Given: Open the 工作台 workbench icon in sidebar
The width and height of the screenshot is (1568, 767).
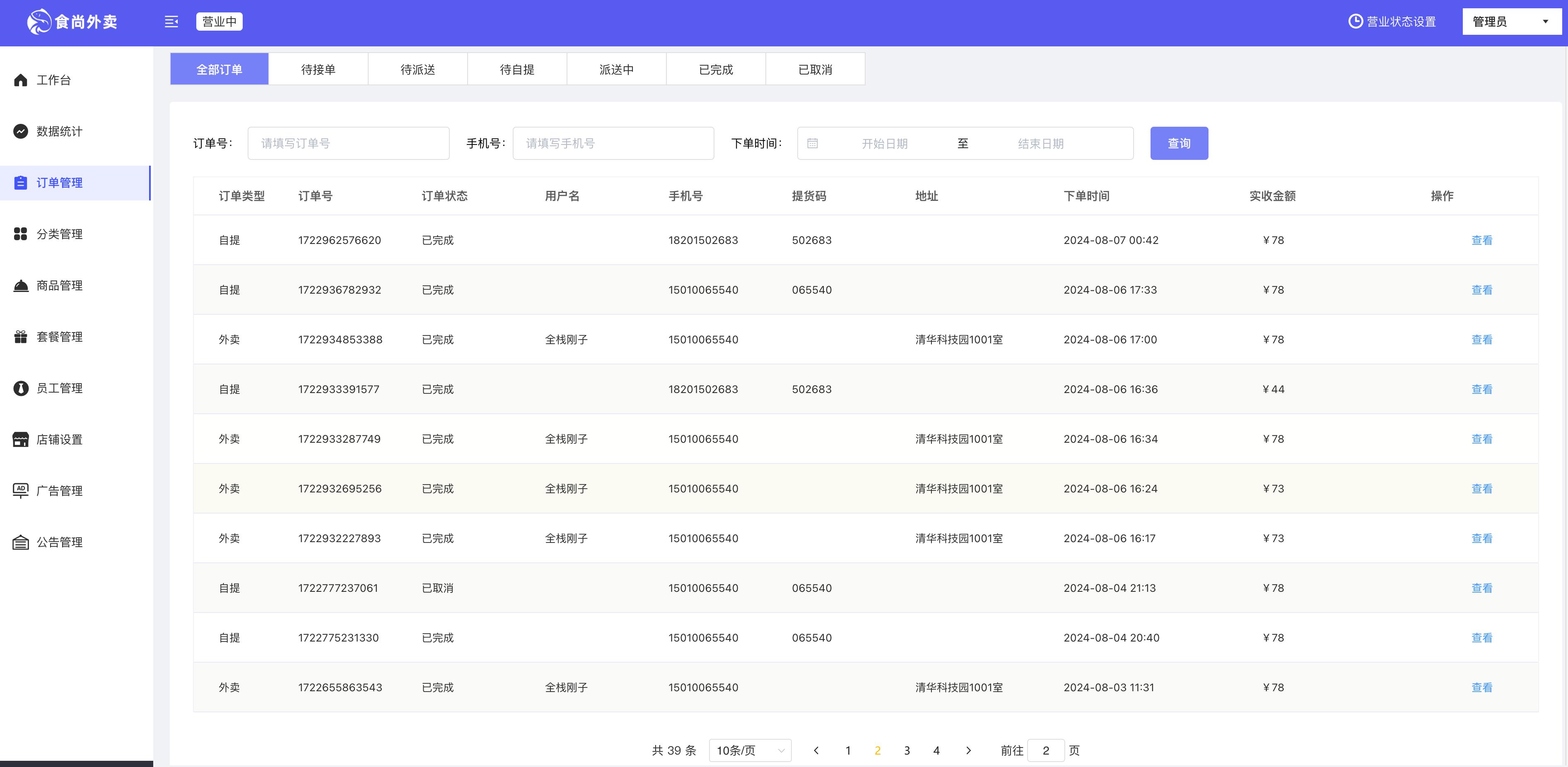Looking at the screenshot, I should click(20, 80).
